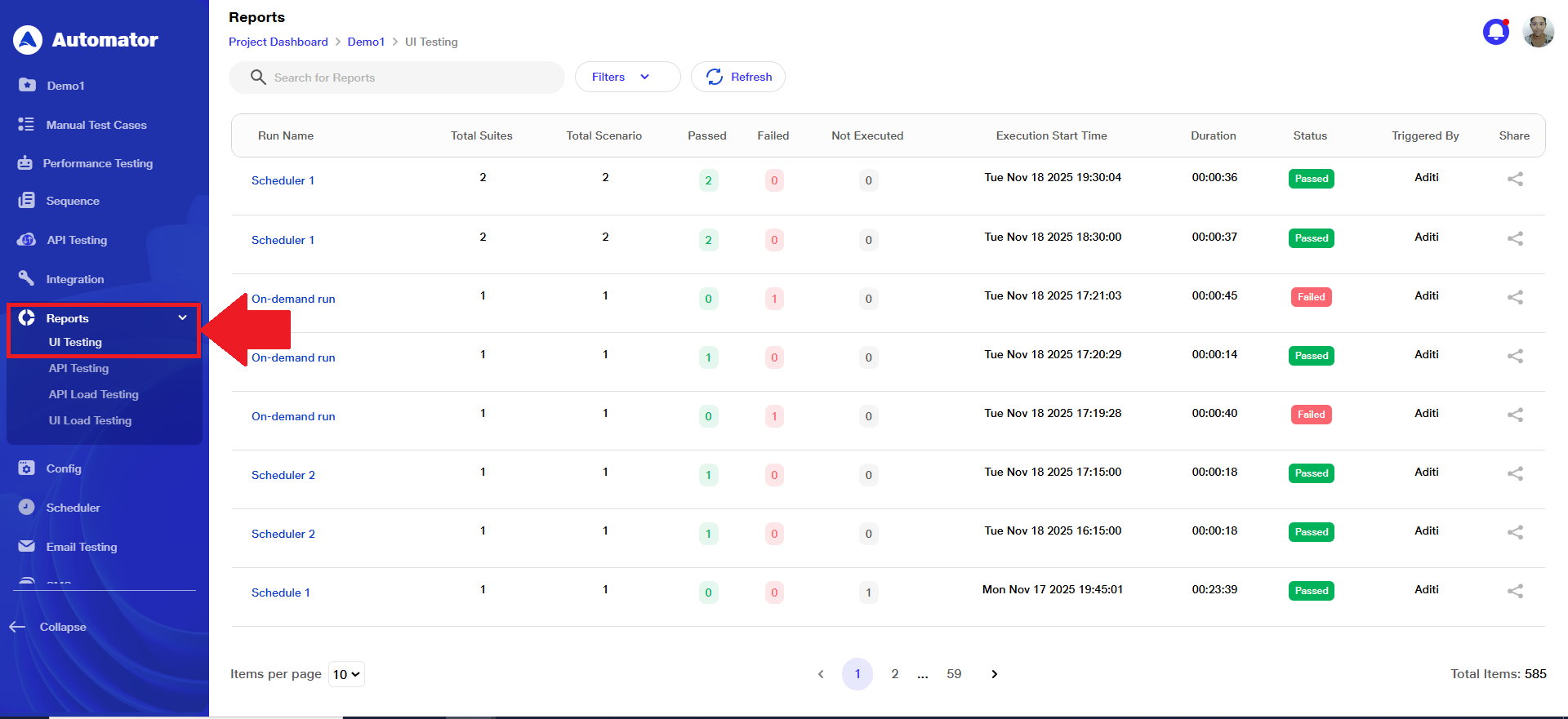1568x719 pixels.
Task: Click the Integration wrench icon
Action: point(26,279)
